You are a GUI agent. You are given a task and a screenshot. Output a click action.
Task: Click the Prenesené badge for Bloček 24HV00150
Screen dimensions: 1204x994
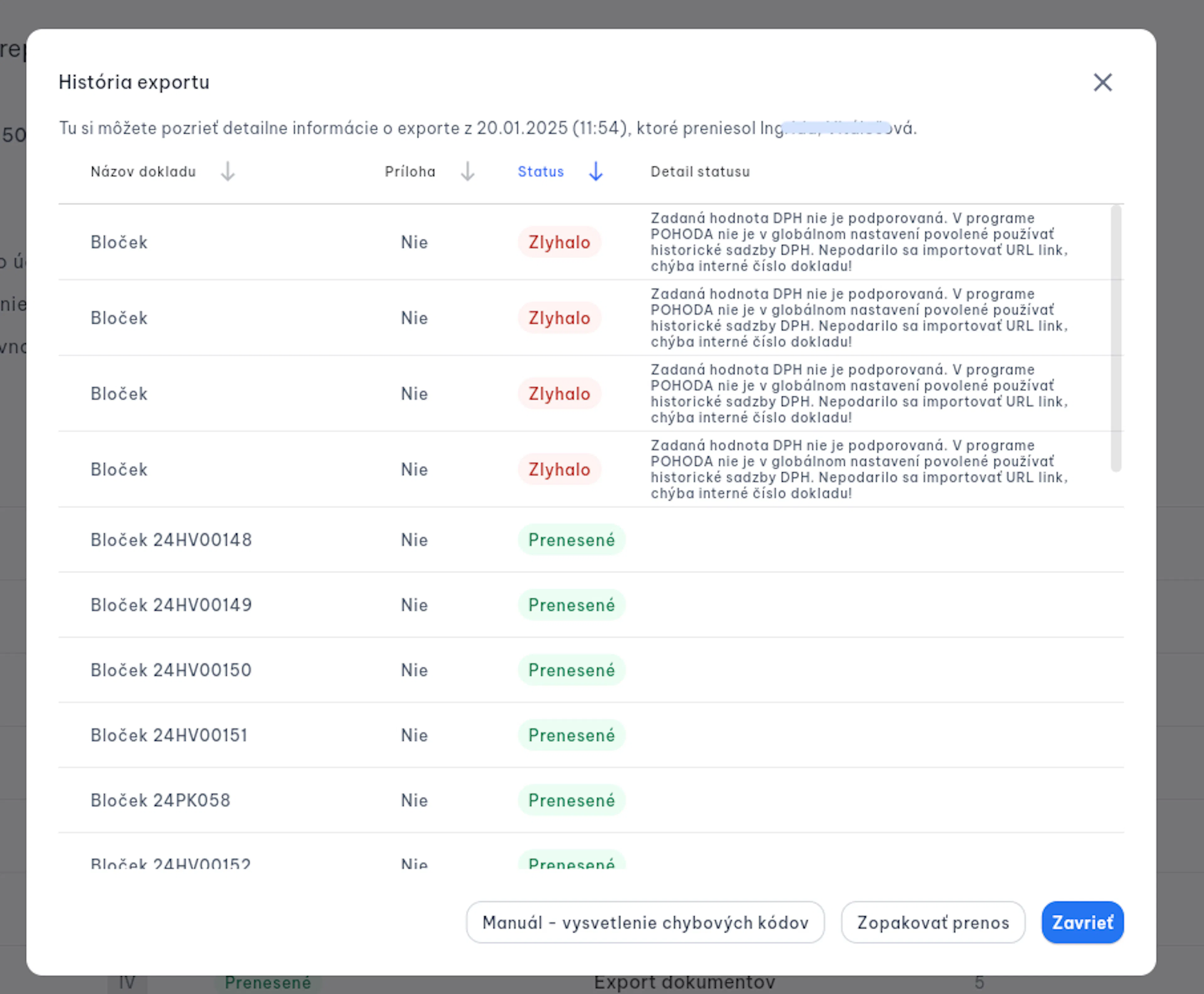point(571,670)
